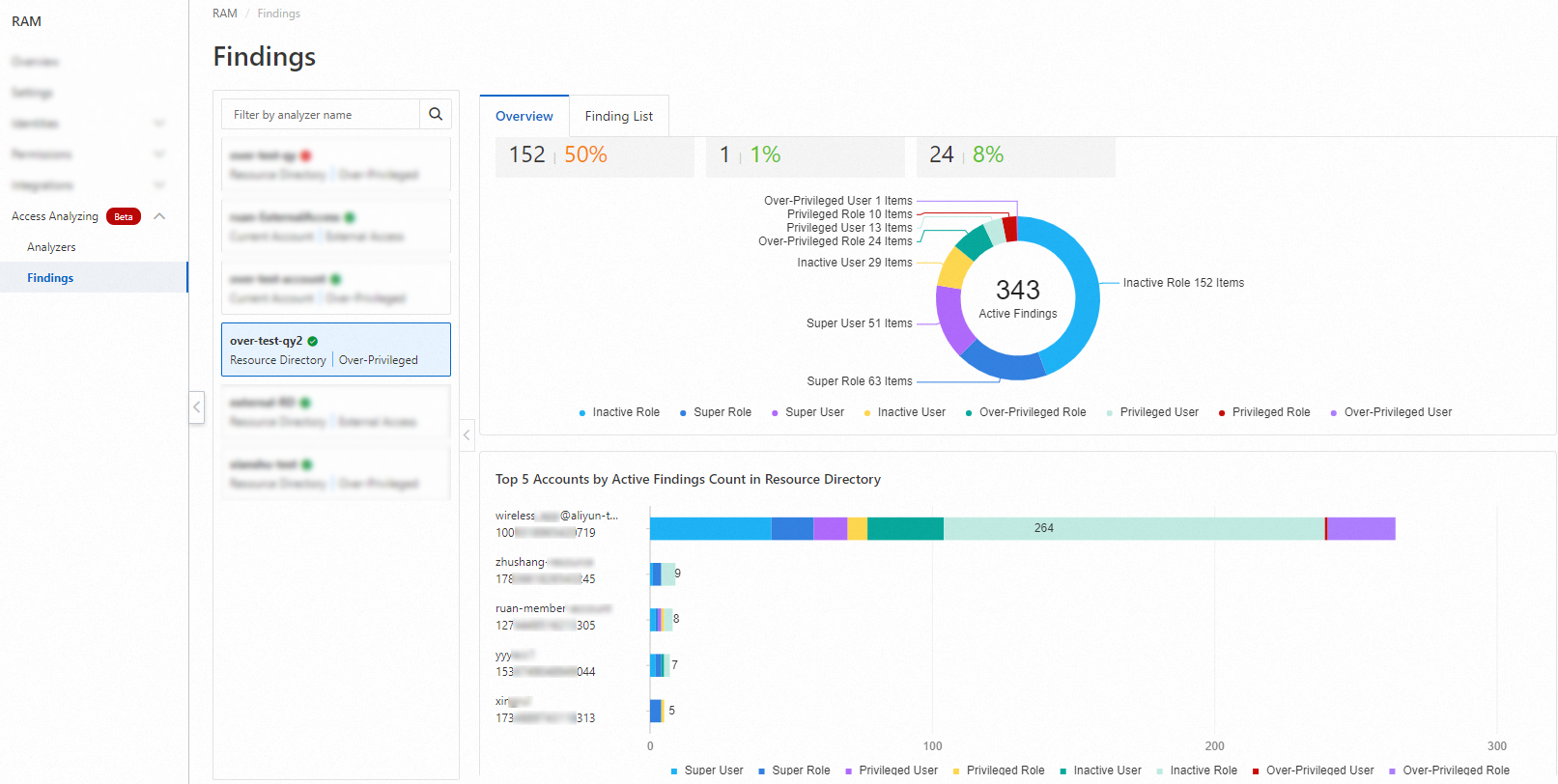
Task: Click the bar labeled 5 for xin account
Action: coord(657,711)
